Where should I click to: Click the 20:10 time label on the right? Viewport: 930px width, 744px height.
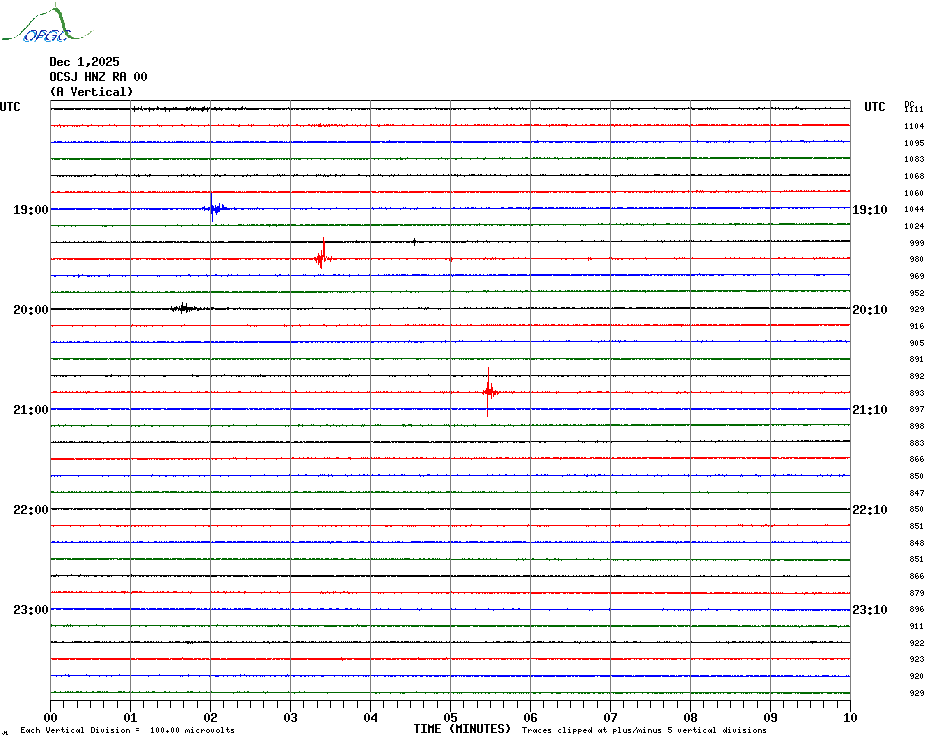[869, 310]
